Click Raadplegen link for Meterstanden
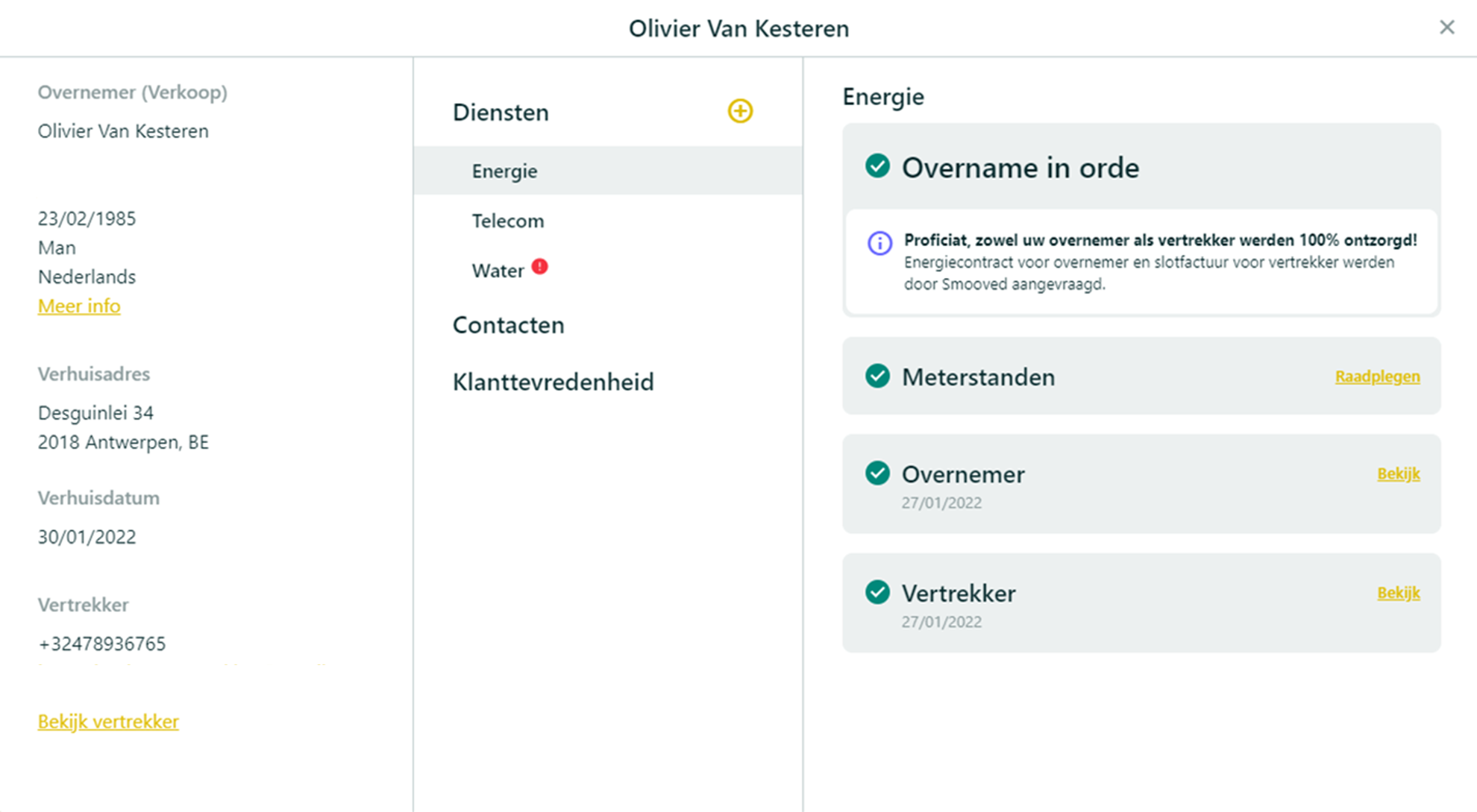 coord(1377,377)
